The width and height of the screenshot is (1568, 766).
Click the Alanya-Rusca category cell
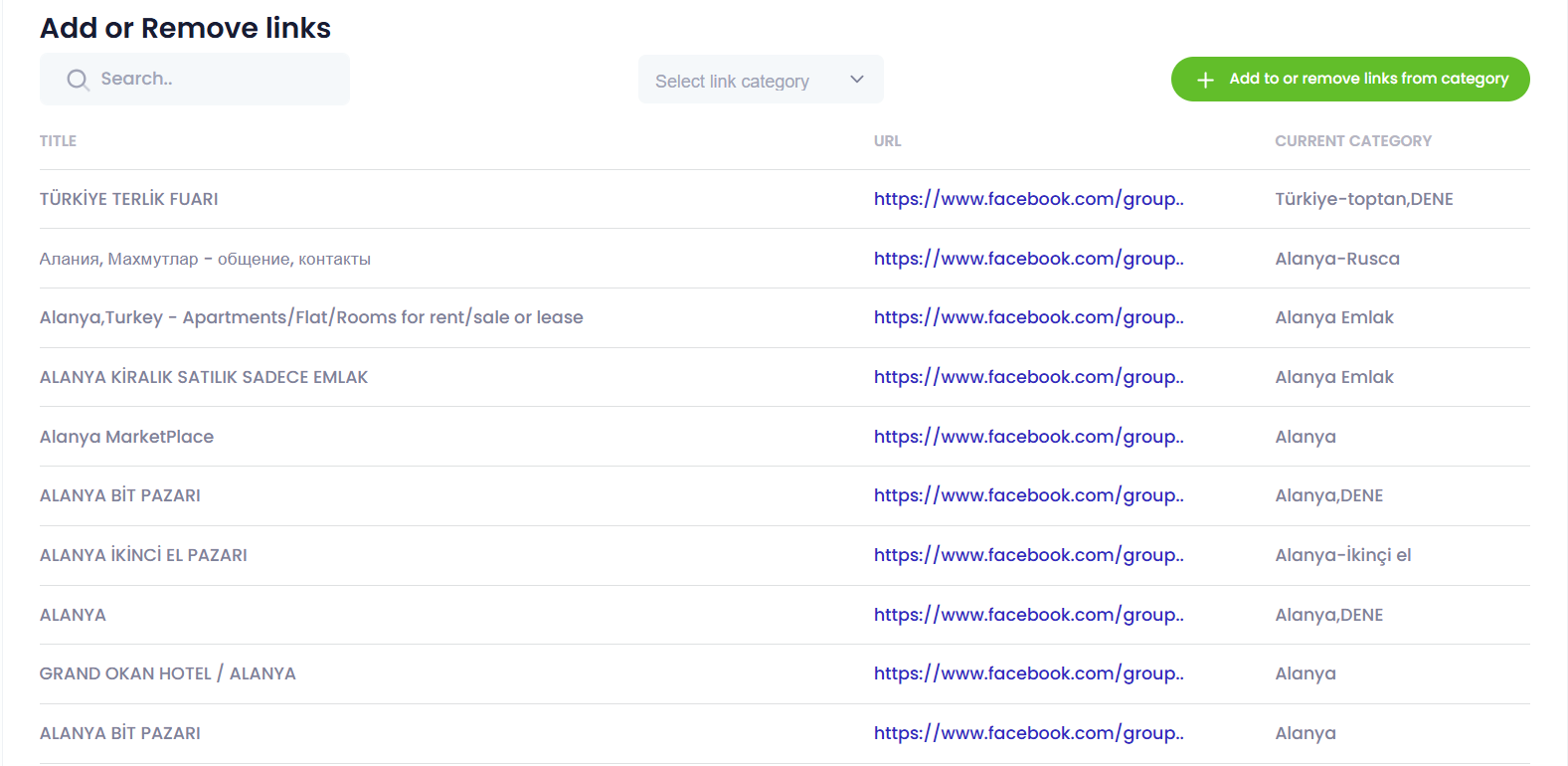1336,259
